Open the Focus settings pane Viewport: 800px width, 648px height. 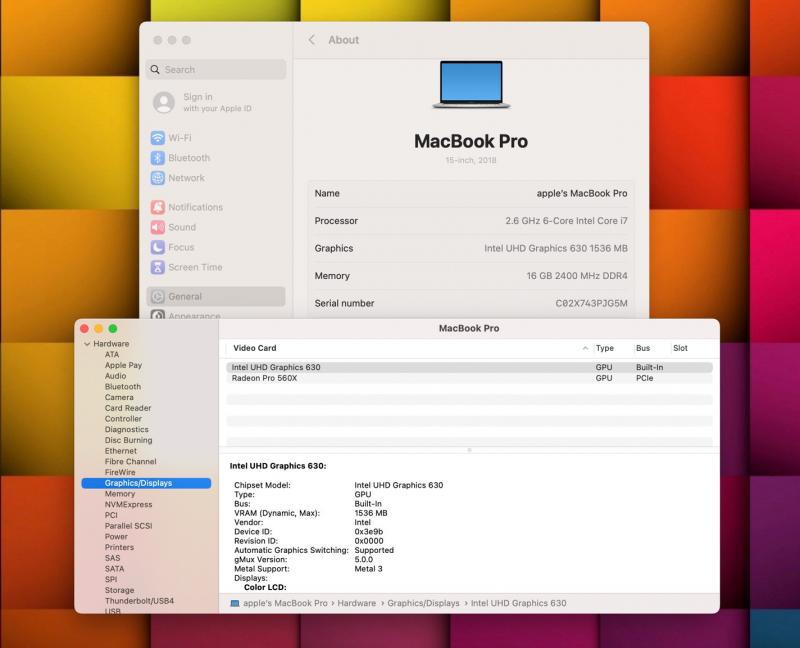pos(216,247)
